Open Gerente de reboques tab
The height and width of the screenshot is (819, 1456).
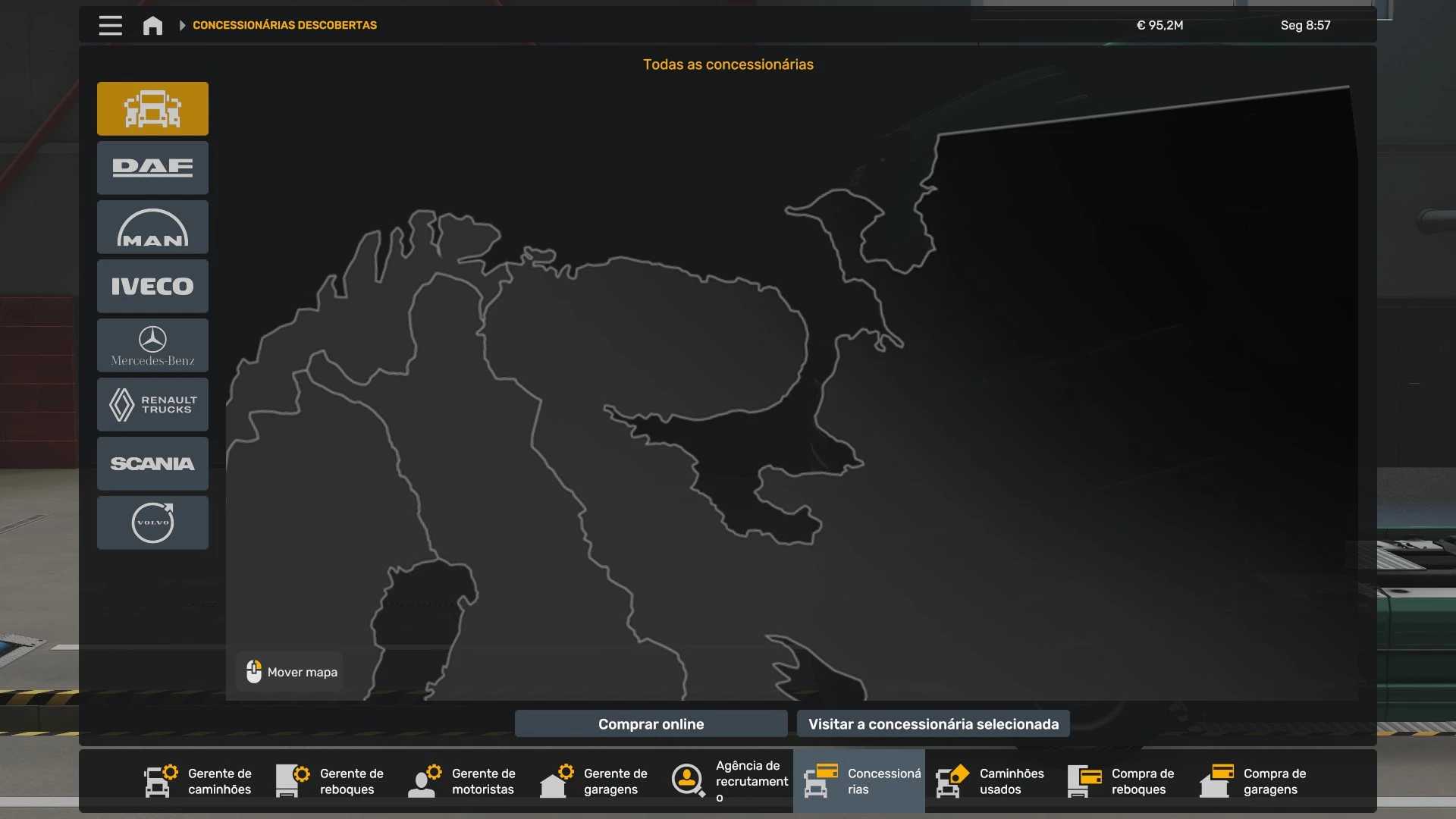(x=331, y=781)
